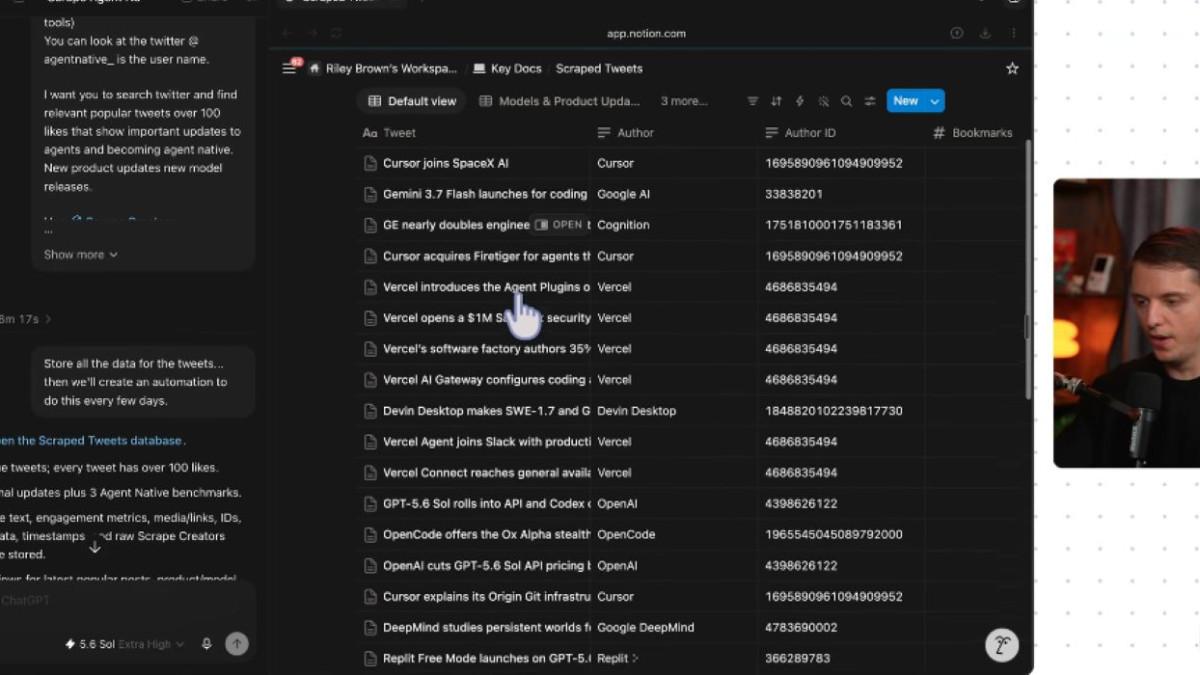Go to Riley Brown's Workspace breadcrumb

click(383, 68)
